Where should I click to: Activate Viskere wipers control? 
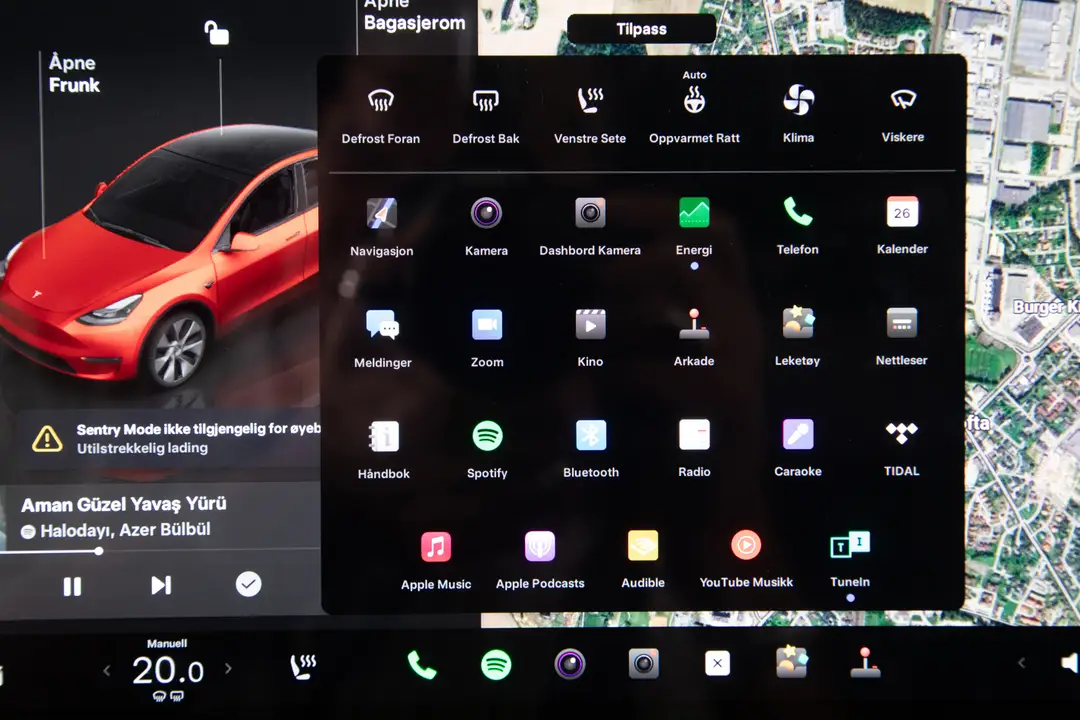coord(902,114)
